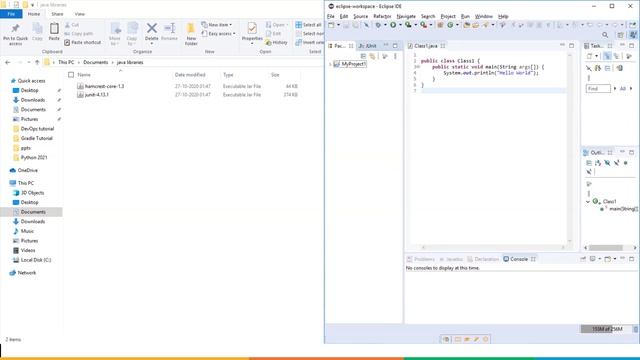
Task: Click the Delete icon in Explorer ribbon
Action: (151, 28)
